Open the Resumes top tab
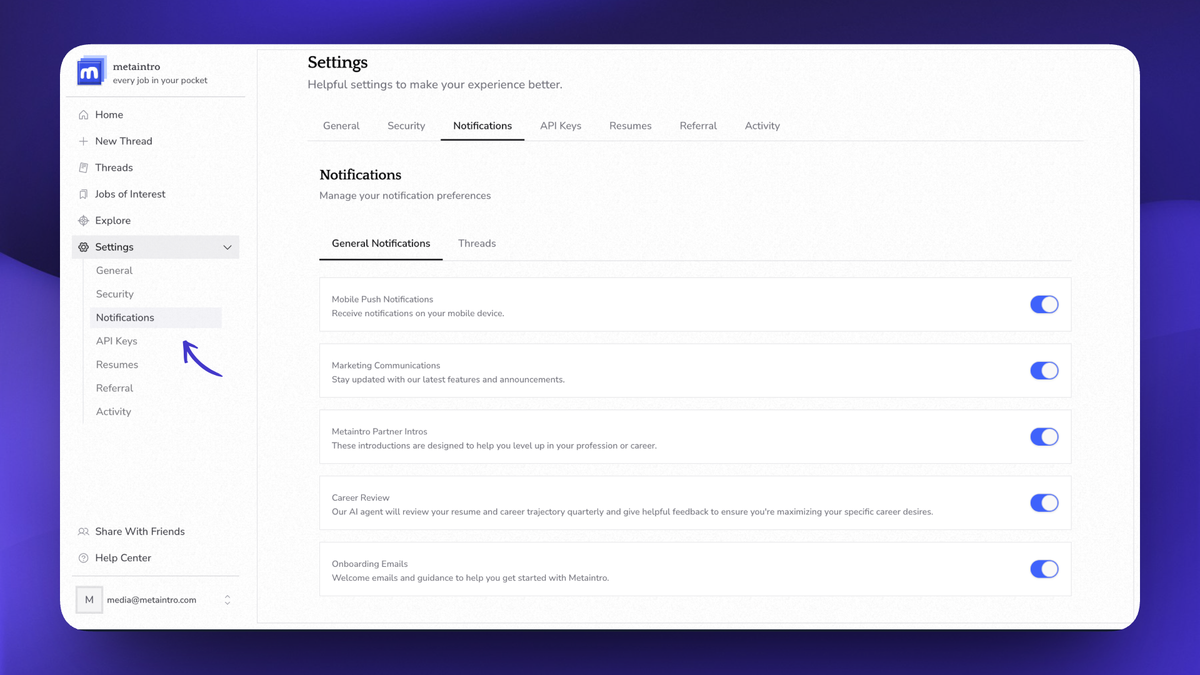This screenshot has width=1200, height=675. click(630, 126)
